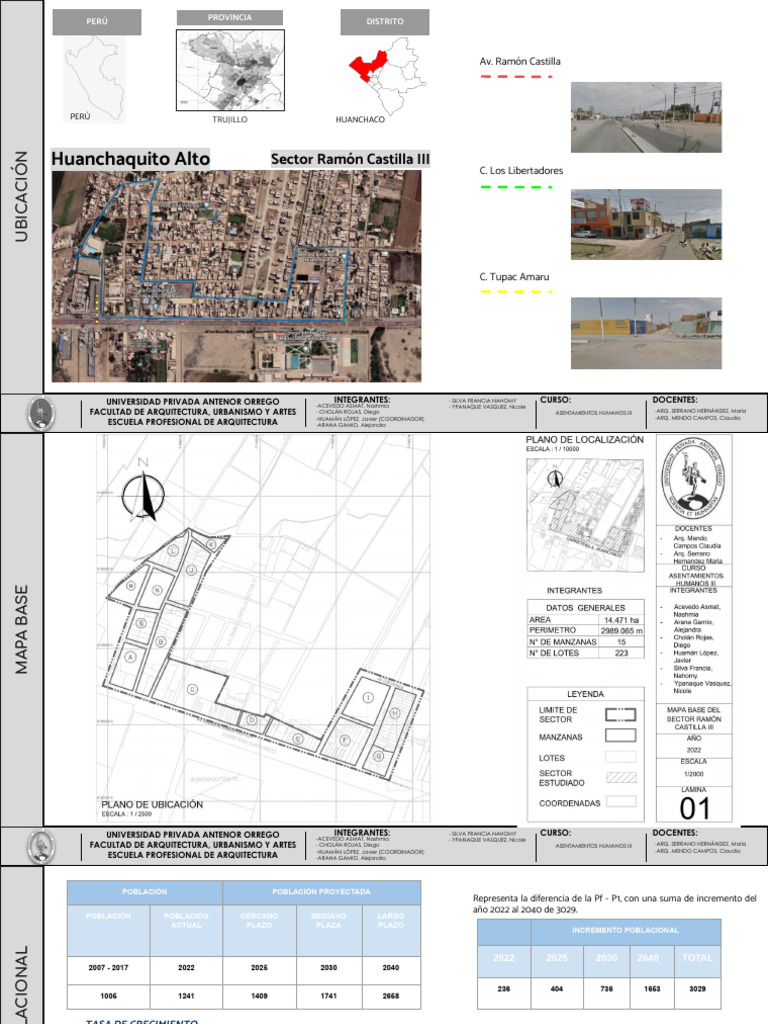Select the block E marker on the base map
This screenshot has width=768, height=1024.
(298, 739)
